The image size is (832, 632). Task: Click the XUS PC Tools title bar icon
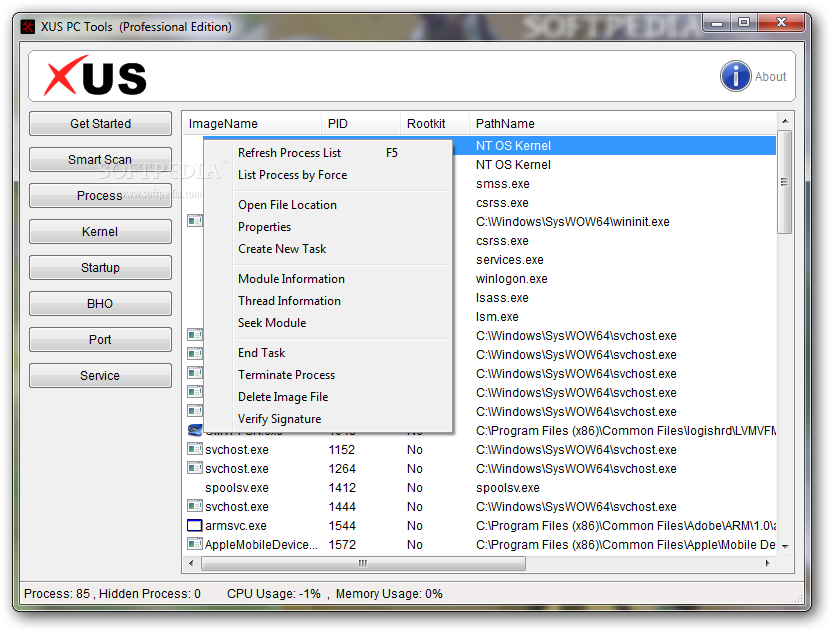pyautogui.click(x=28, y=27)
